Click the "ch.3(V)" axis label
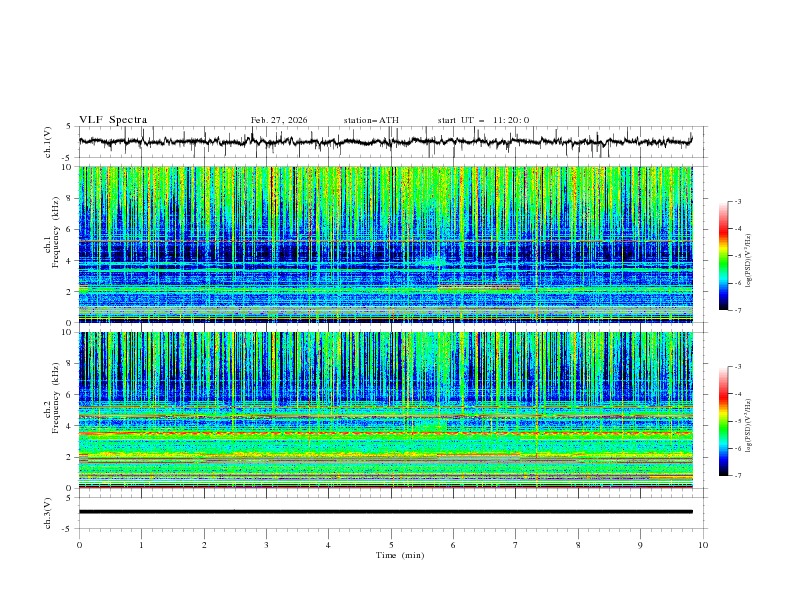792x612 pixels. [48, 513]
